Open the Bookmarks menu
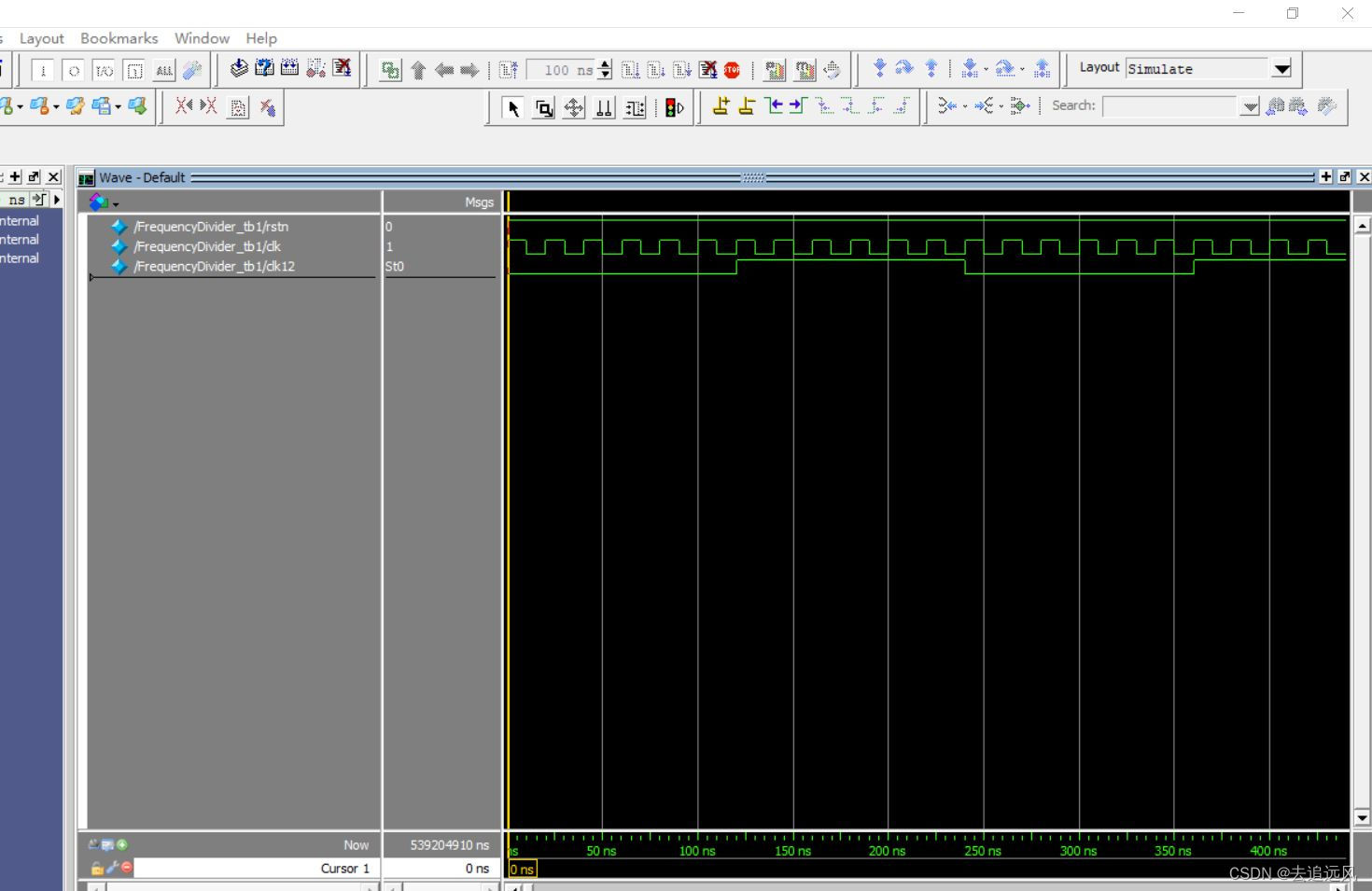This screenshot has width=1372, height=891. pos(119,38)
